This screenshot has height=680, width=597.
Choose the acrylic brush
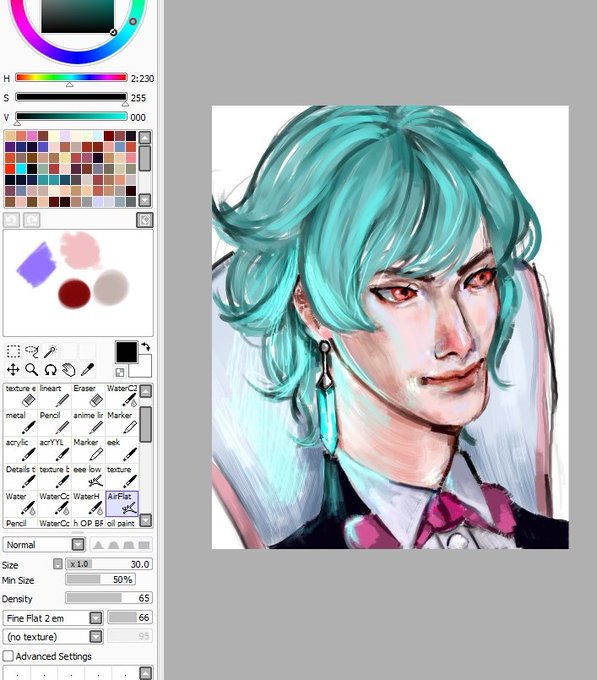(x=20, y=450)
